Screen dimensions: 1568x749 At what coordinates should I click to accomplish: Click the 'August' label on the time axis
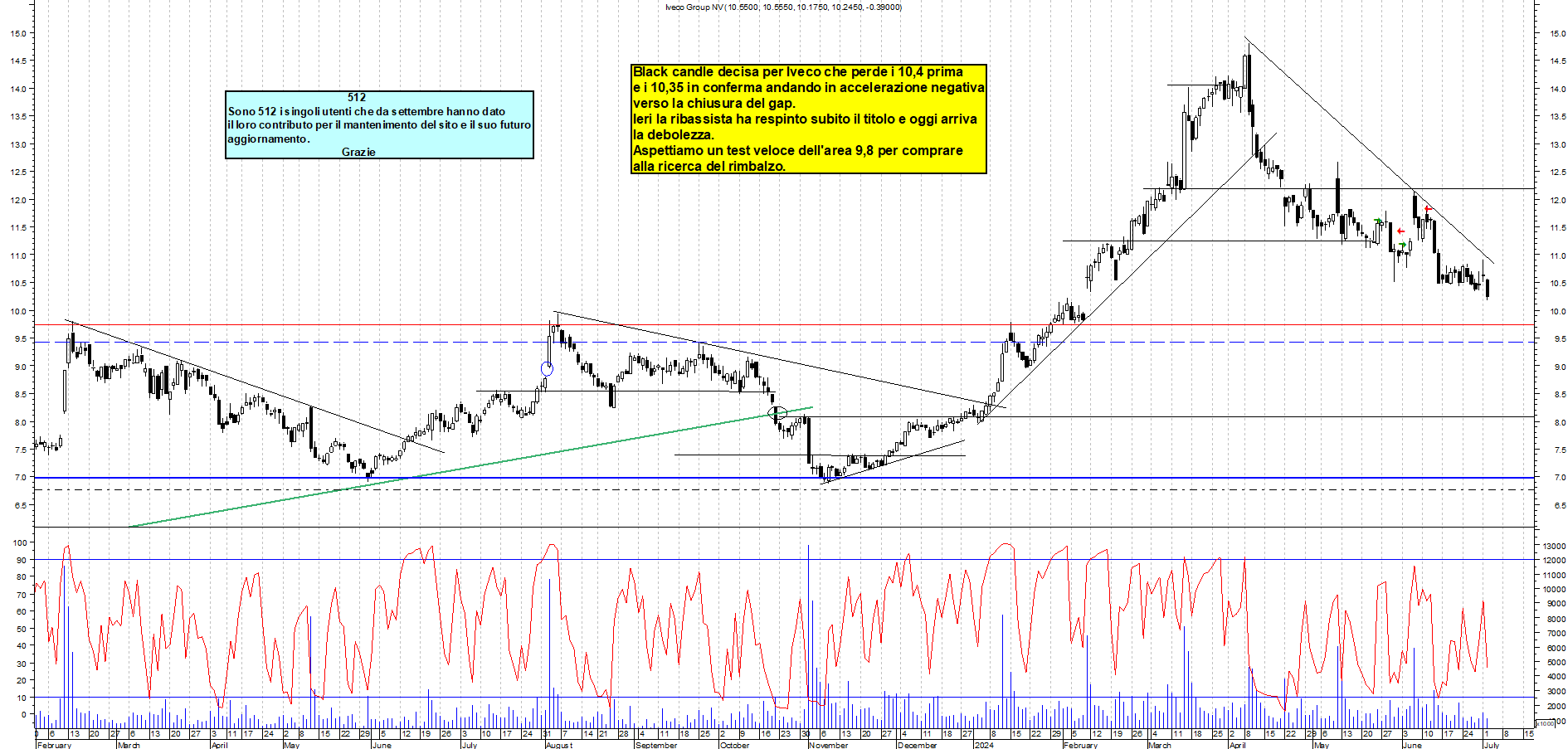tap(559, 745)
